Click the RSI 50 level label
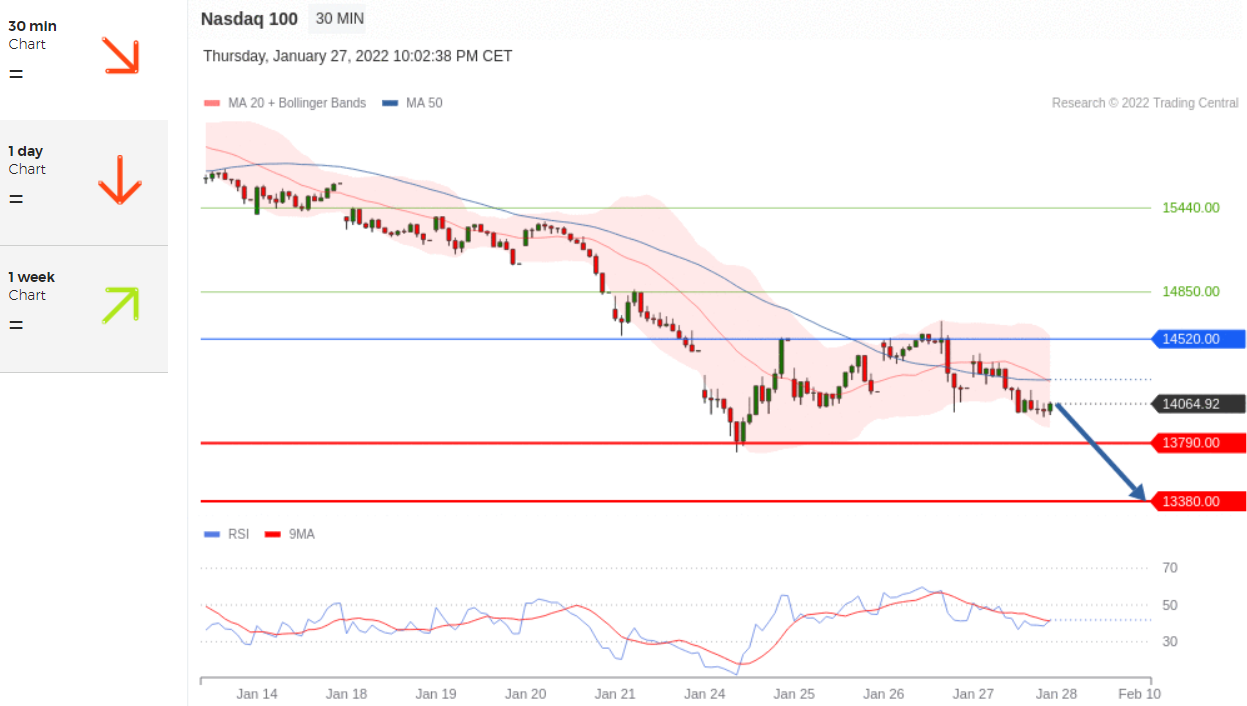1247x706 pixels. click(1170, 605)
